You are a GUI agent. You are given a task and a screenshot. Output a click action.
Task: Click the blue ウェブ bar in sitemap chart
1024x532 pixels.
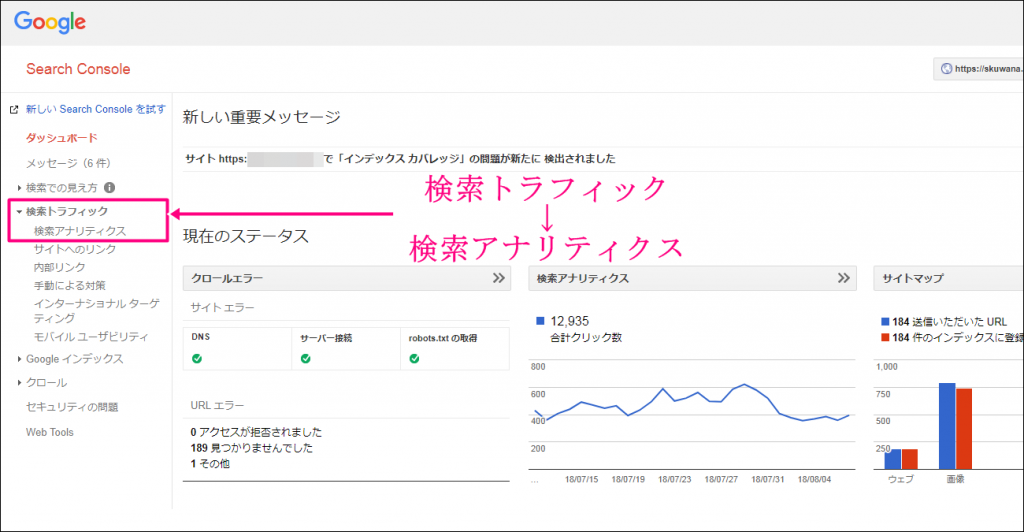point(893,460)
